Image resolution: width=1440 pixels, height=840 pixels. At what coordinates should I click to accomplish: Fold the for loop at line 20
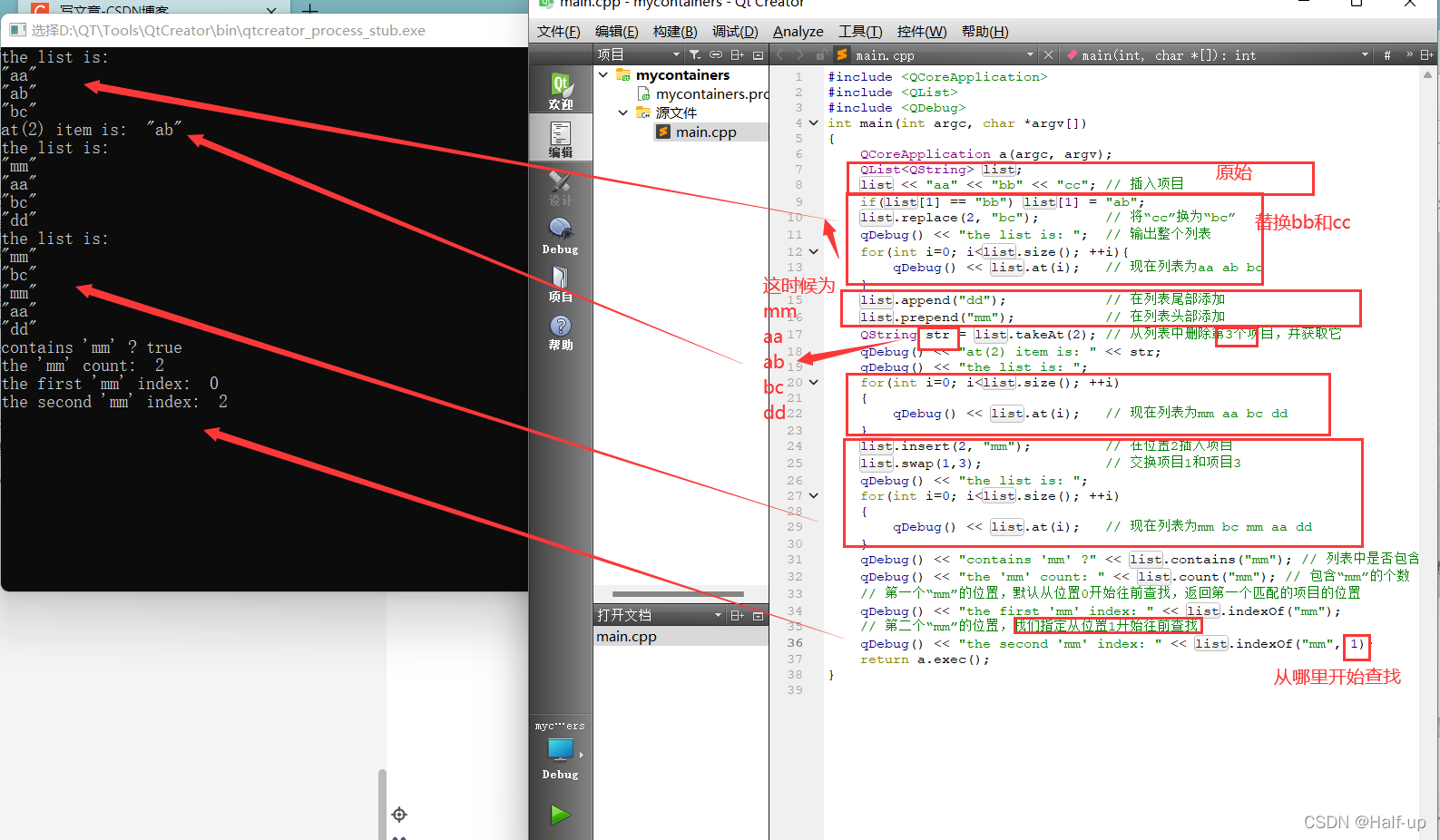814,382
